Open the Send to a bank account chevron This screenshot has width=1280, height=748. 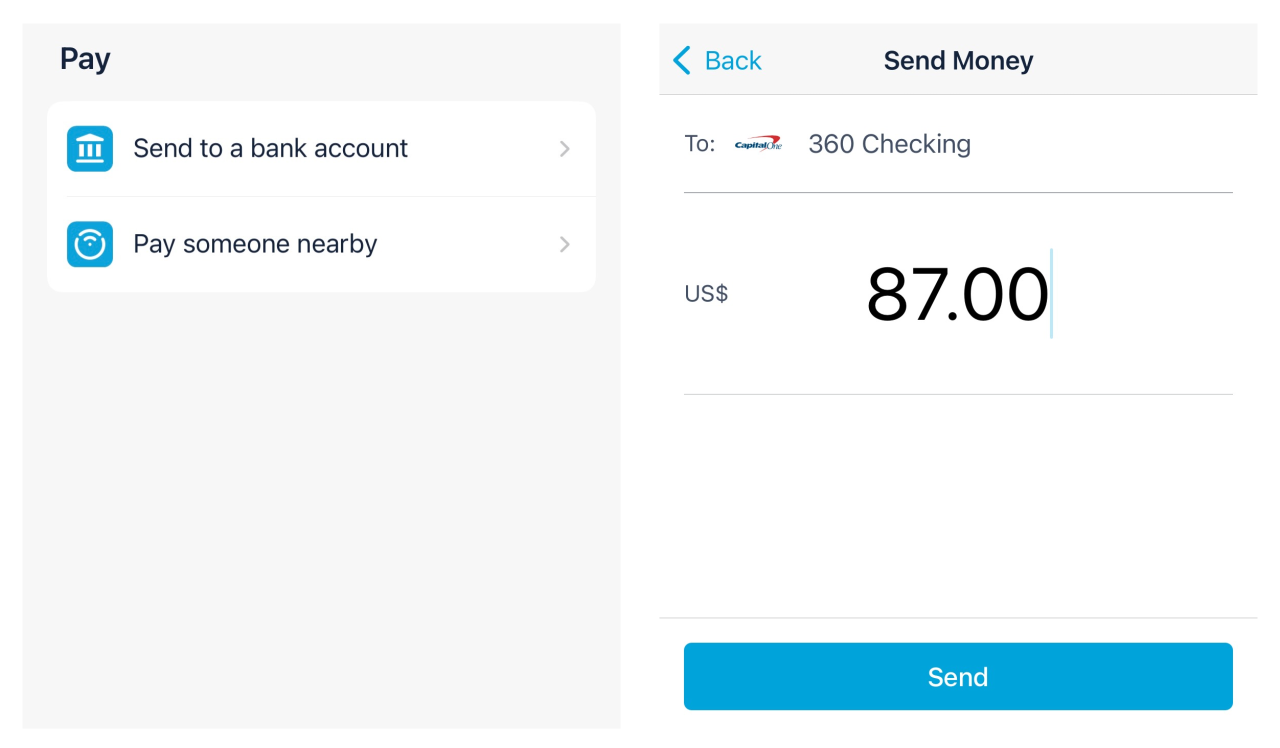tap(565, 149)
